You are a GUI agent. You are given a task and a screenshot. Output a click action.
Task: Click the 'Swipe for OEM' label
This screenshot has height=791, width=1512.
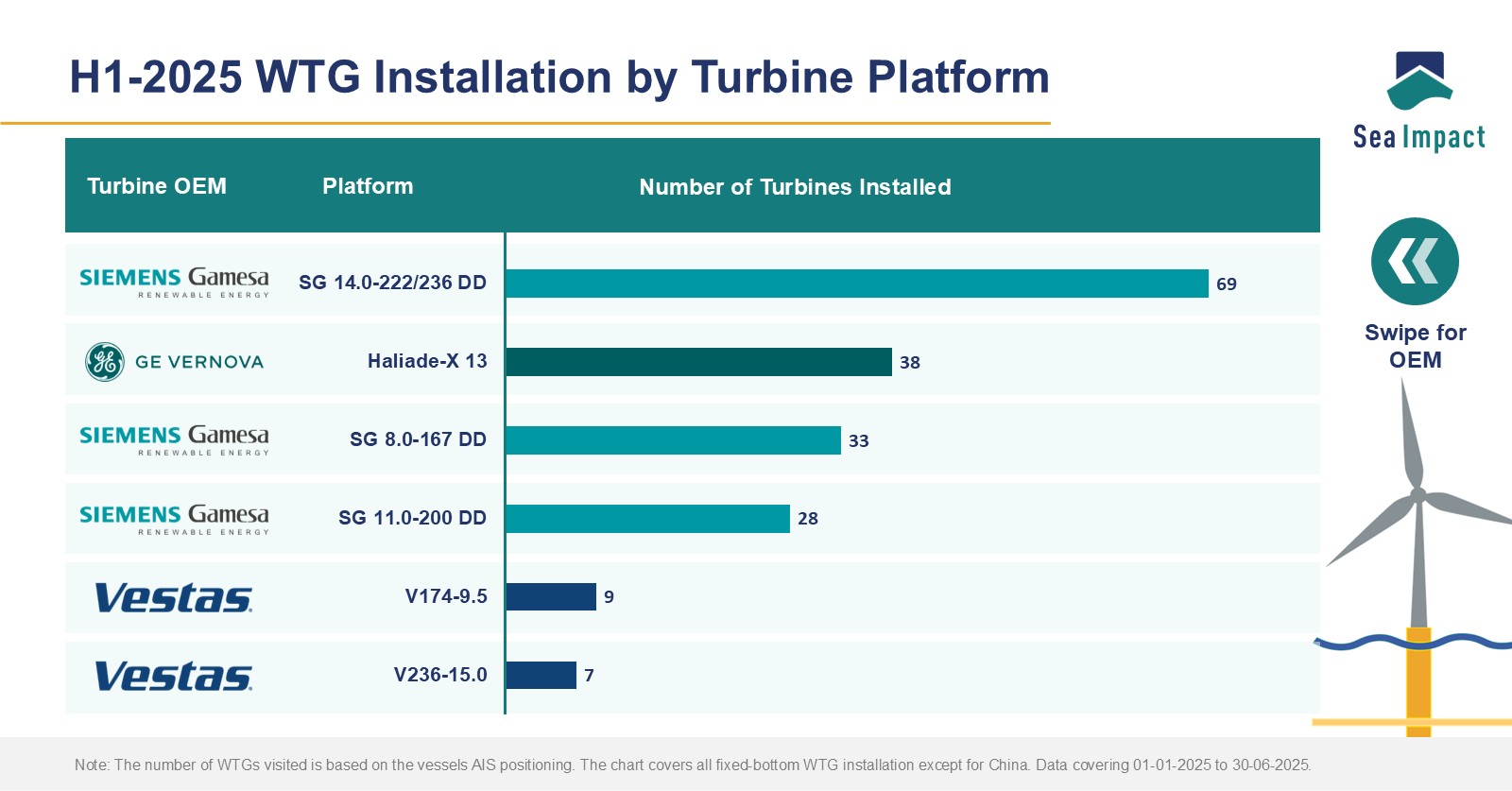(1415, 346)
